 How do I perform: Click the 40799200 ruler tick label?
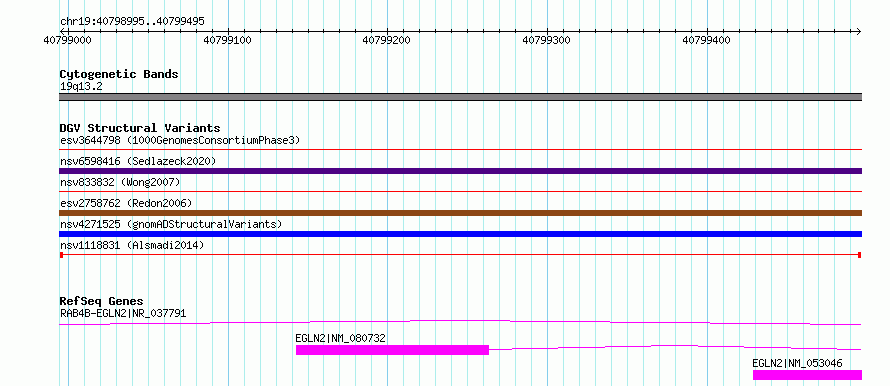(387, 41)
